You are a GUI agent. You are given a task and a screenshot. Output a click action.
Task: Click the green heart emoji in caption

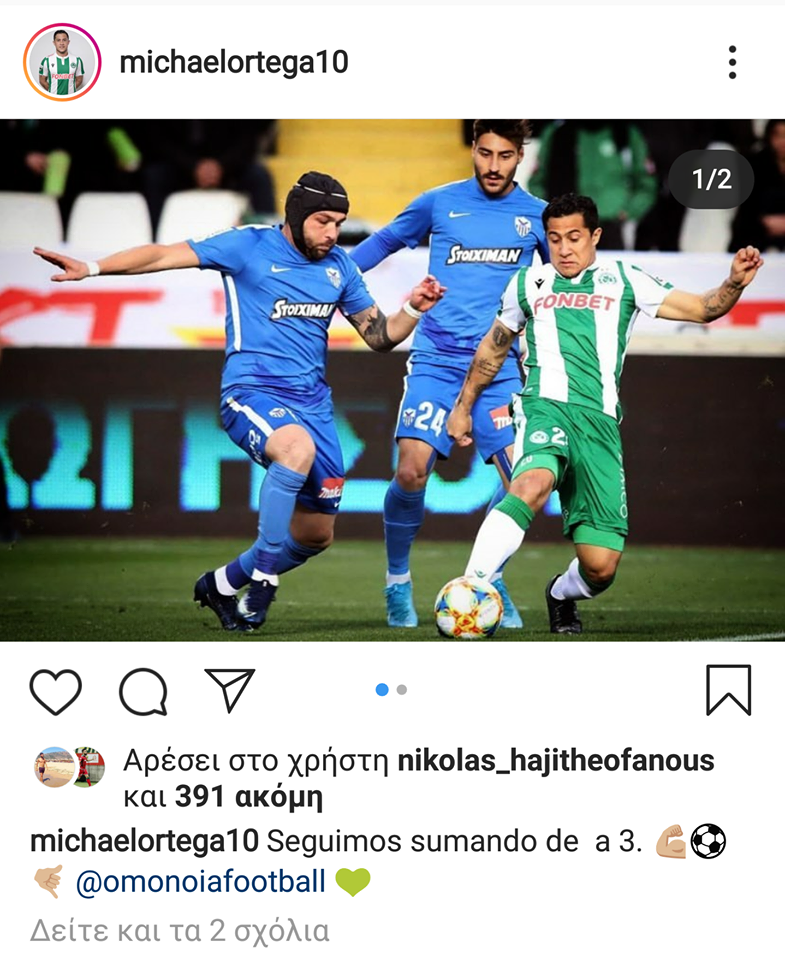tap(353, 882)
